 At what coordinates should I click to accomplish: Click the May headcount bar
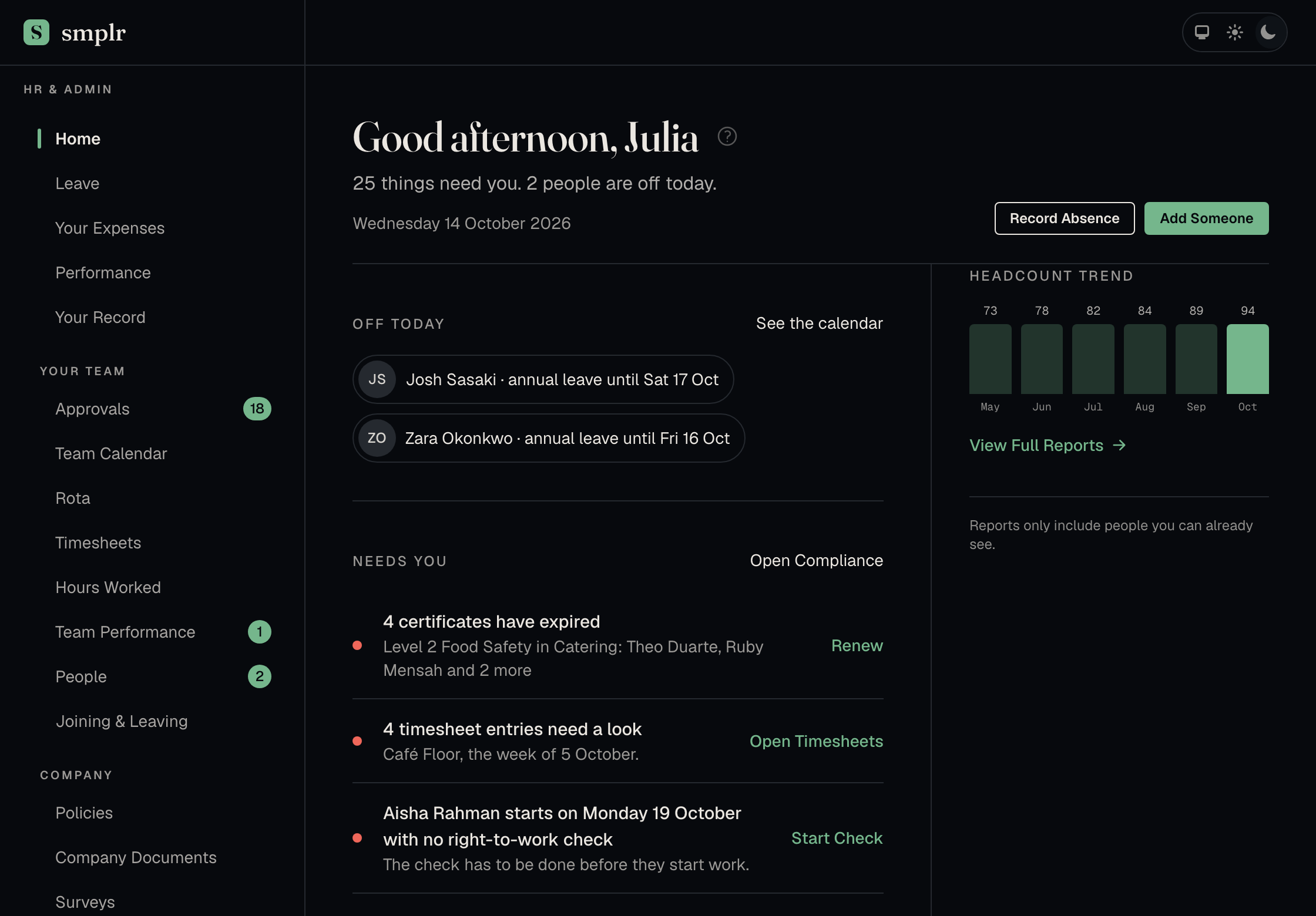991,359
